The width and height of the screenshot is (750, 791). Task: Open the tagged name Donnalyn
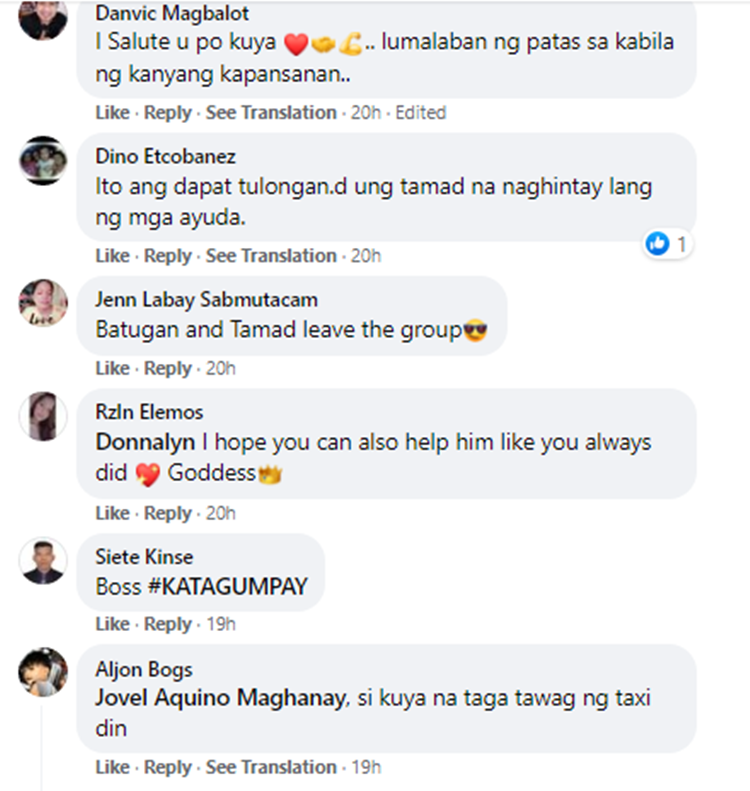[x=145, y=442]
